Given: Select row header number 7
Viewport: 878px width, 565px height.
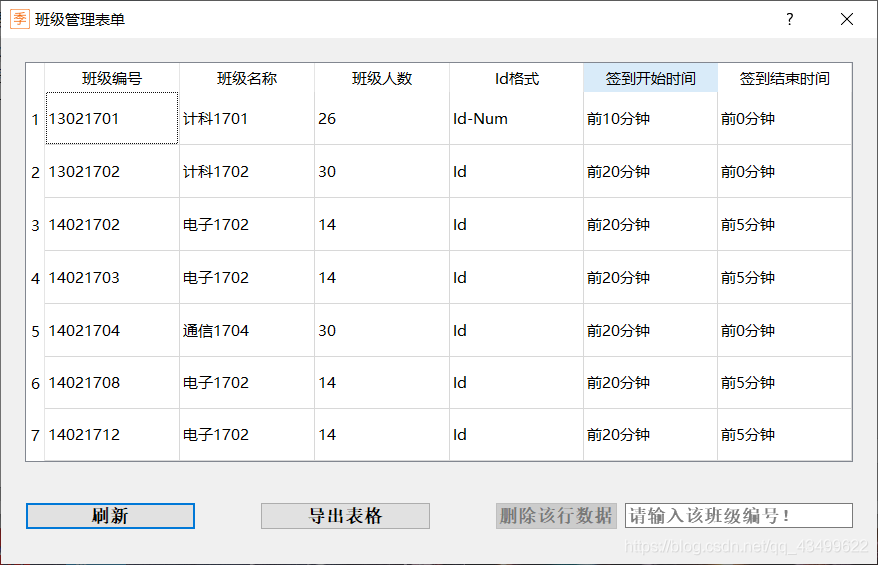Looking at the screenshot, I should pyautogui.click(x=35, y=435).
